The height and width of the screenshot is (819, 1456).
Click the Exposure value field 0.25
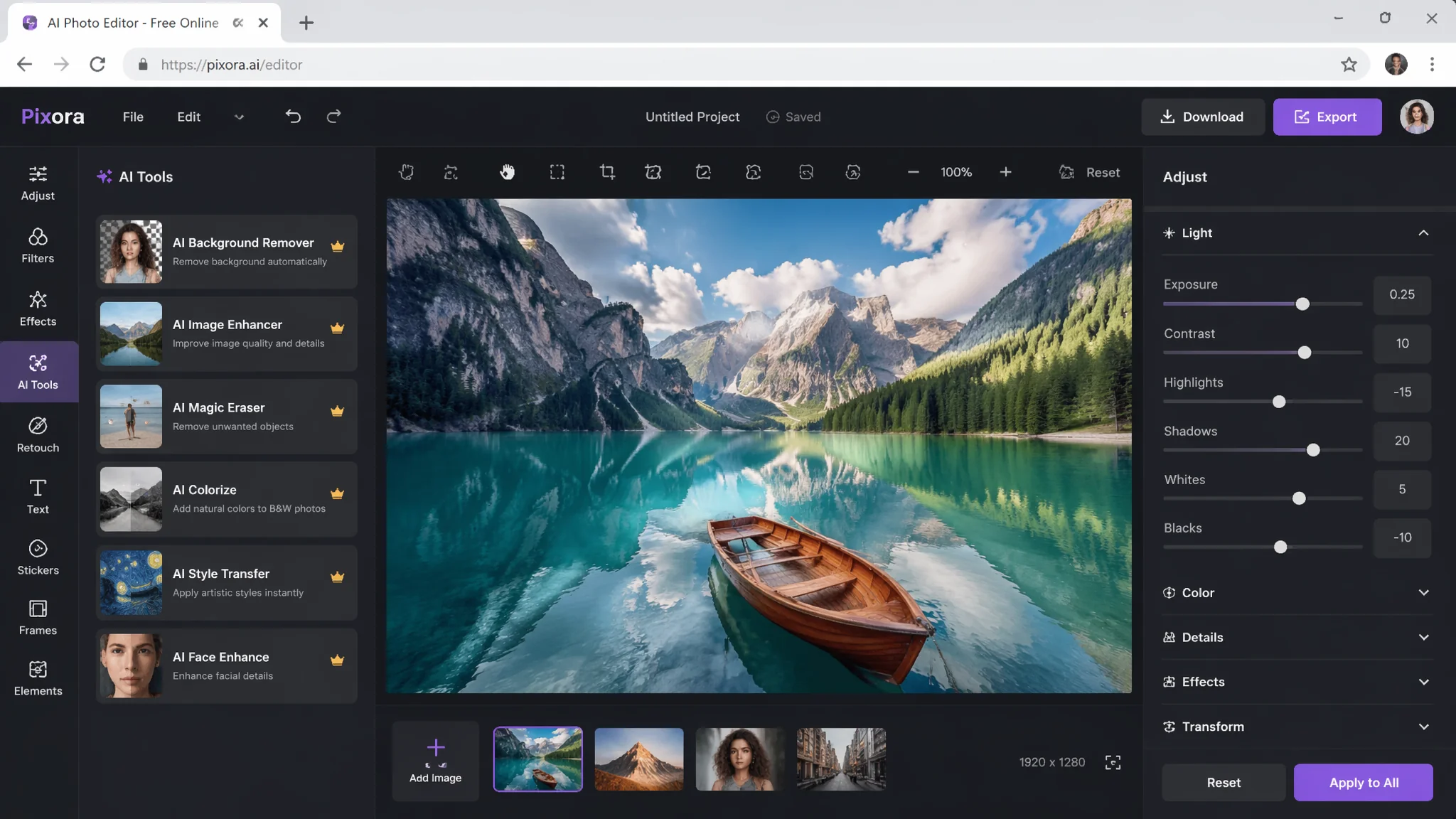point(1401,294)
